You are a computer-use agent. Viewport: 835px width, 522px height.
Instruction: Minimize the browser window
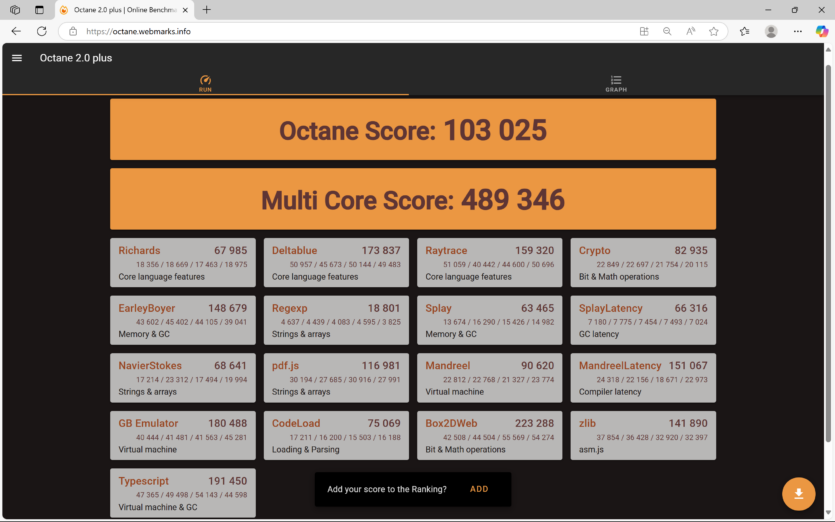tap(767, 10)
